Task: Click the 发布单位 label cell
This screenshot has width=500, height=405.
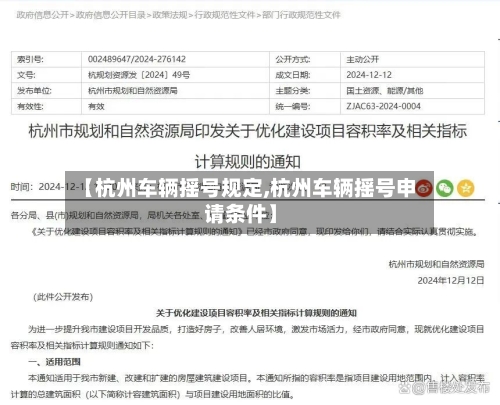Action: pos(47,91)
